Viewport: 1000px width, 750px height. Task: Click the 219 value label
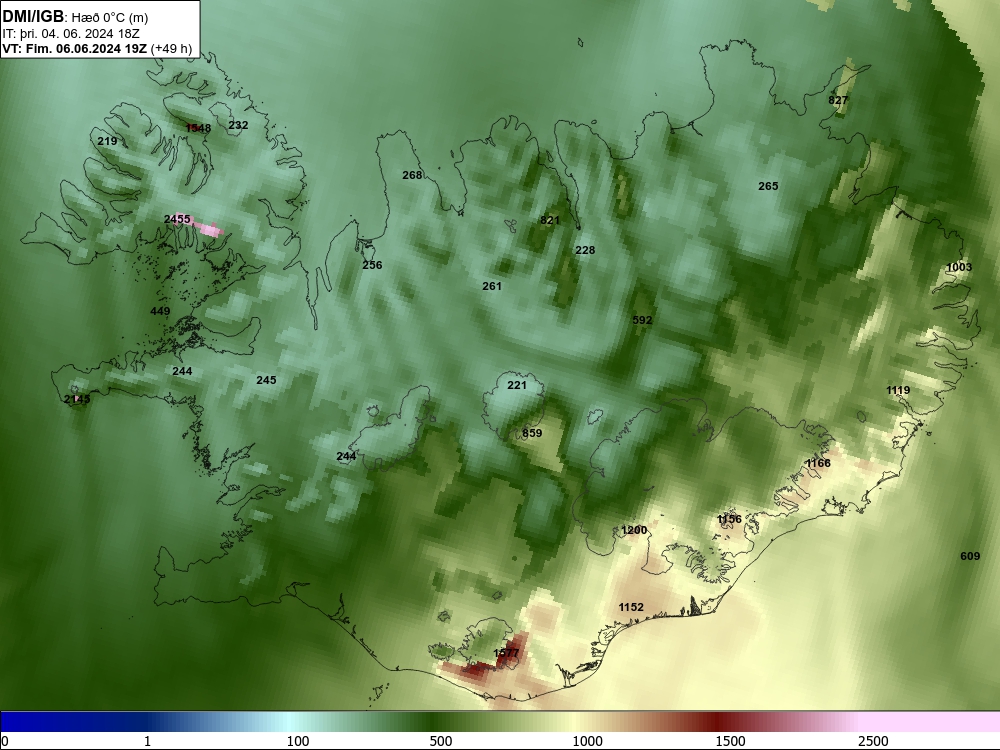click(x=107, y=141)
